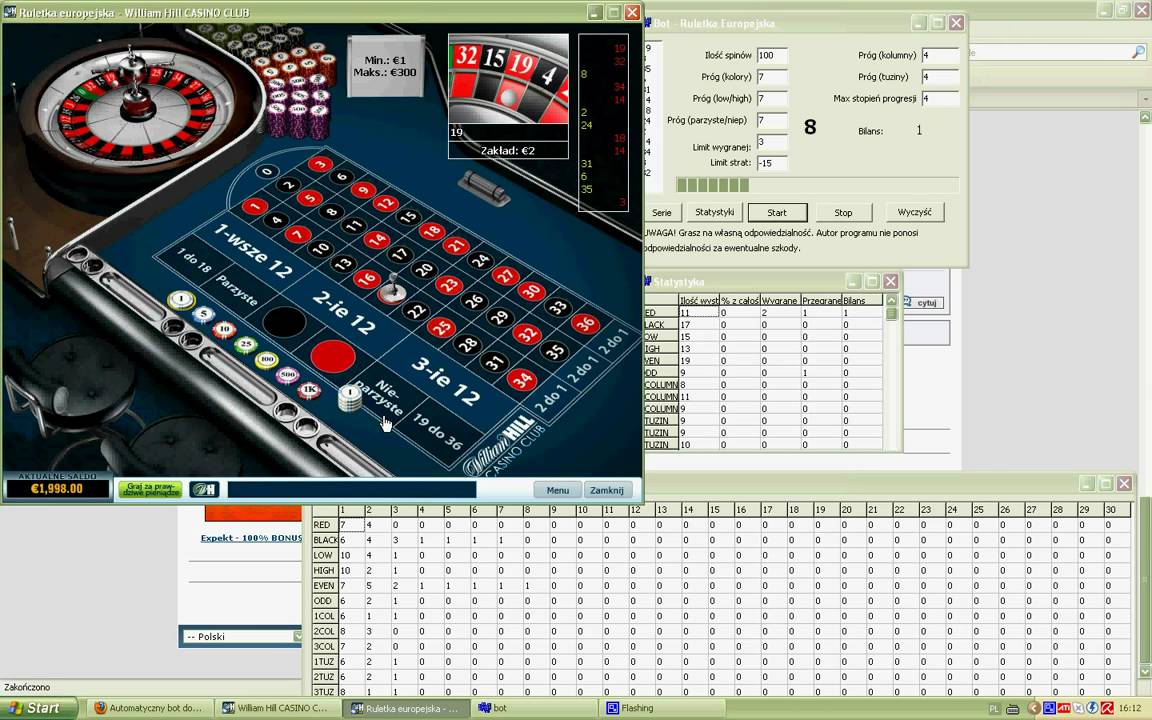This screenshot has height=720, width=1152.
Task: Open Statystyki in the bot window
Action: (715, 212)
